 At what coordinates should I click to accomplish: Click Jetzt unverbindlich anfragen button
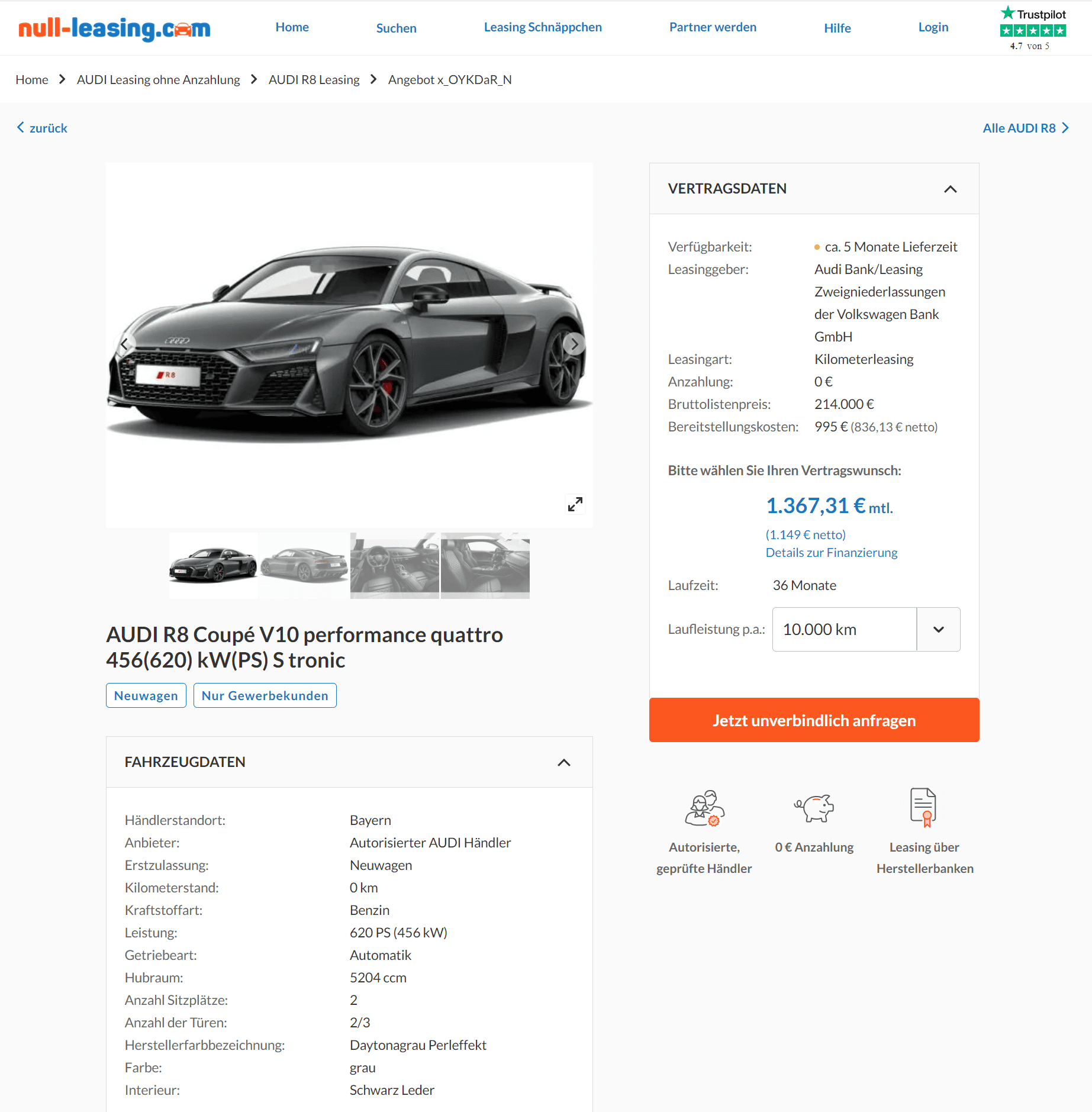point(814,720)
